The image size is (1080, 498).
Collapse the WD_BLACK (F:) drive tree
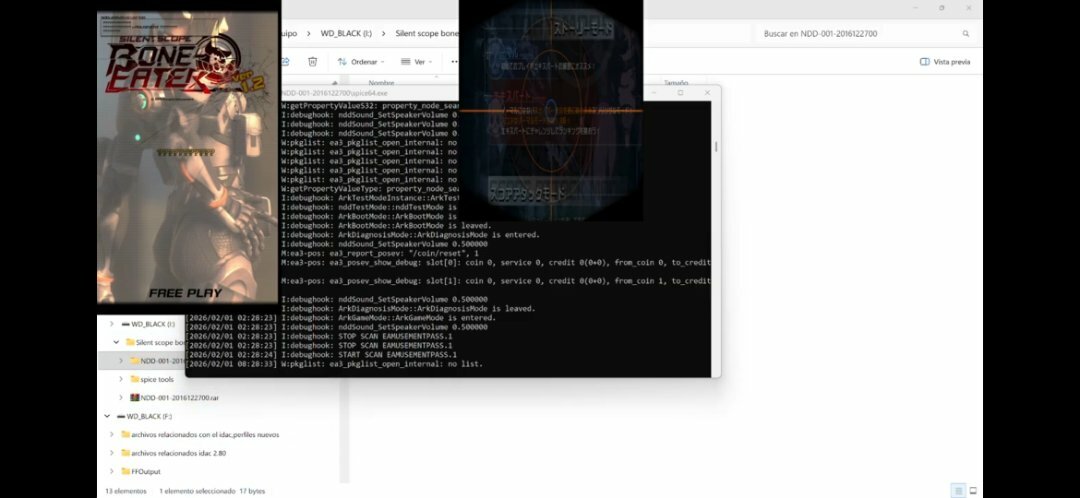coord(106,415)
